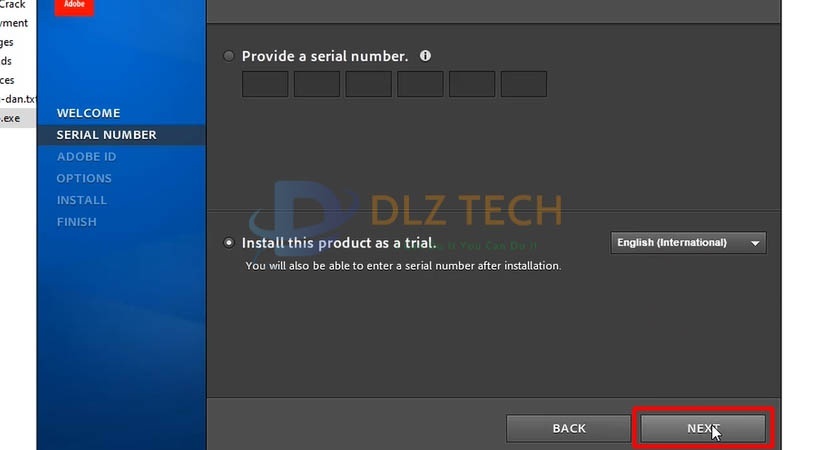This screenshot has width=820, height=450.
Task: Click the ADOBE ID step in sidebar
Action: click(86, 157)
